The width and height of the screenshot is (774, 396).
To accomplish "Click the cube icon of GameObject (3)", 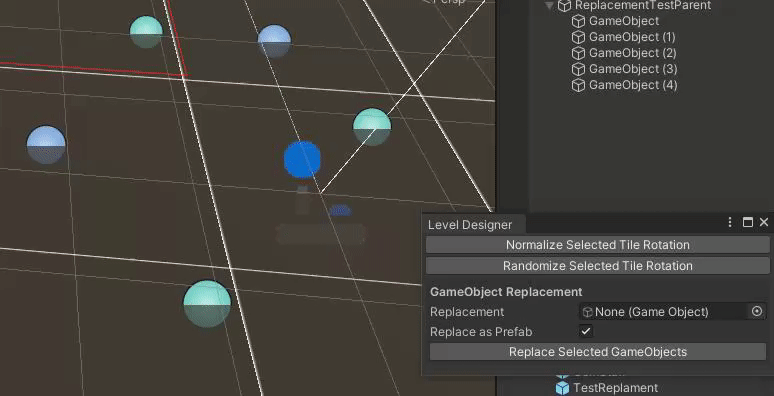I will tap(578, 69).
